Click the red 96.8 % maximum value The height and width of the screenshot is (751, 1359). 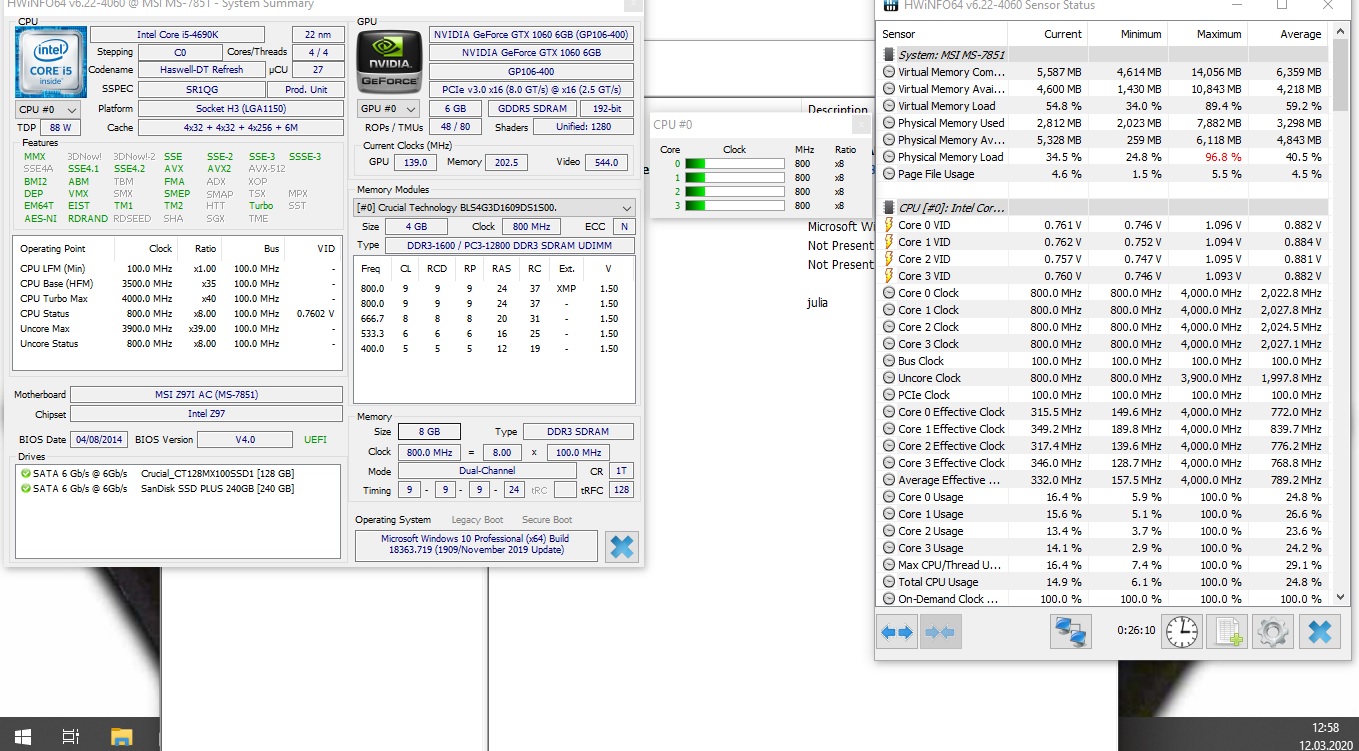(1221, 157)
